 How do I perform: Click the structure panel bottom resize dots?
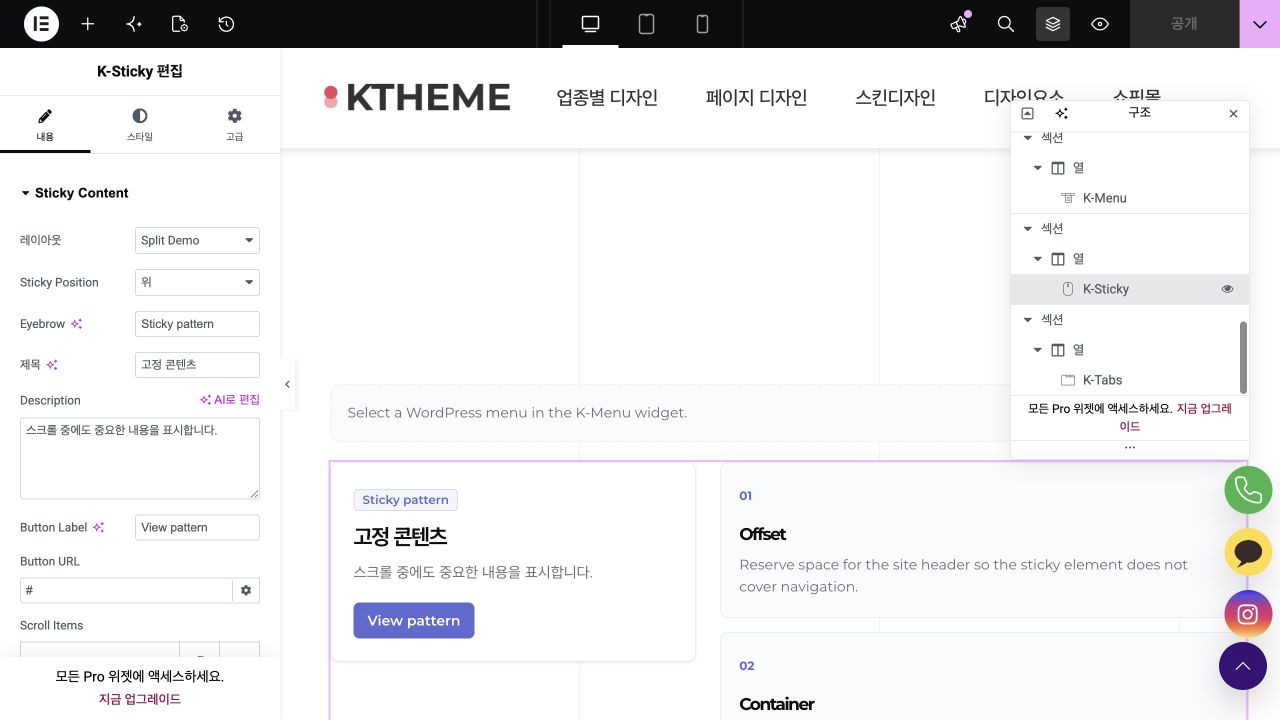pyautogui.click(x=1130, y=448)
